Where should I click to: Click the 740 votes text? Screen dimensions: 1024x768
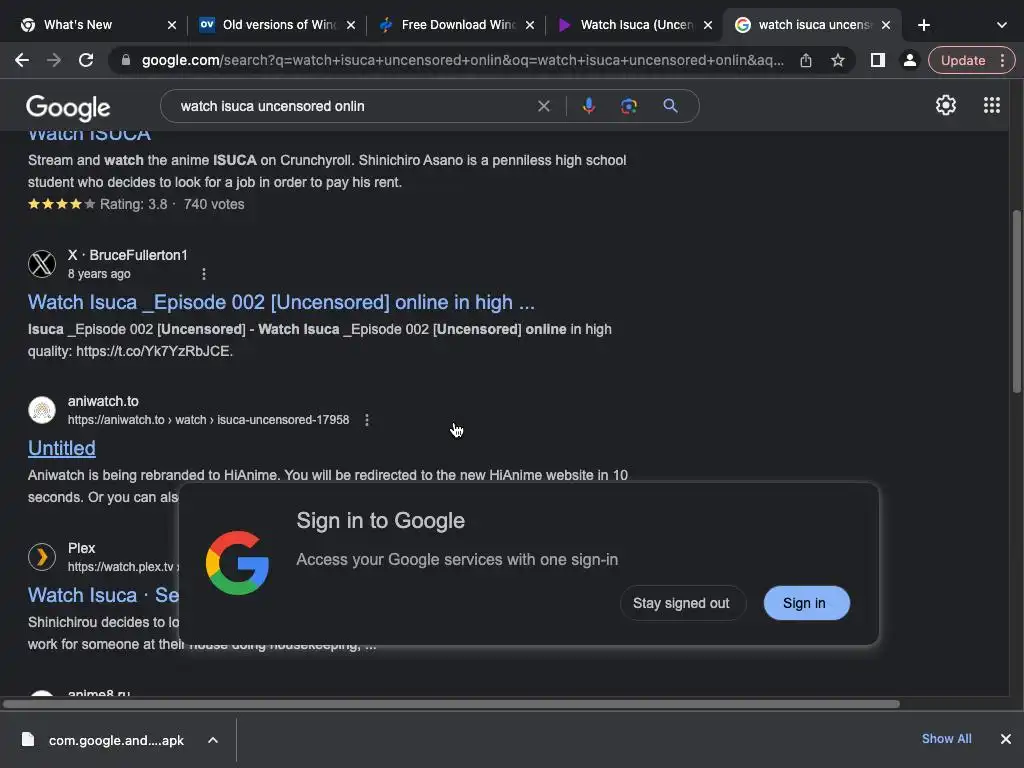214,204
